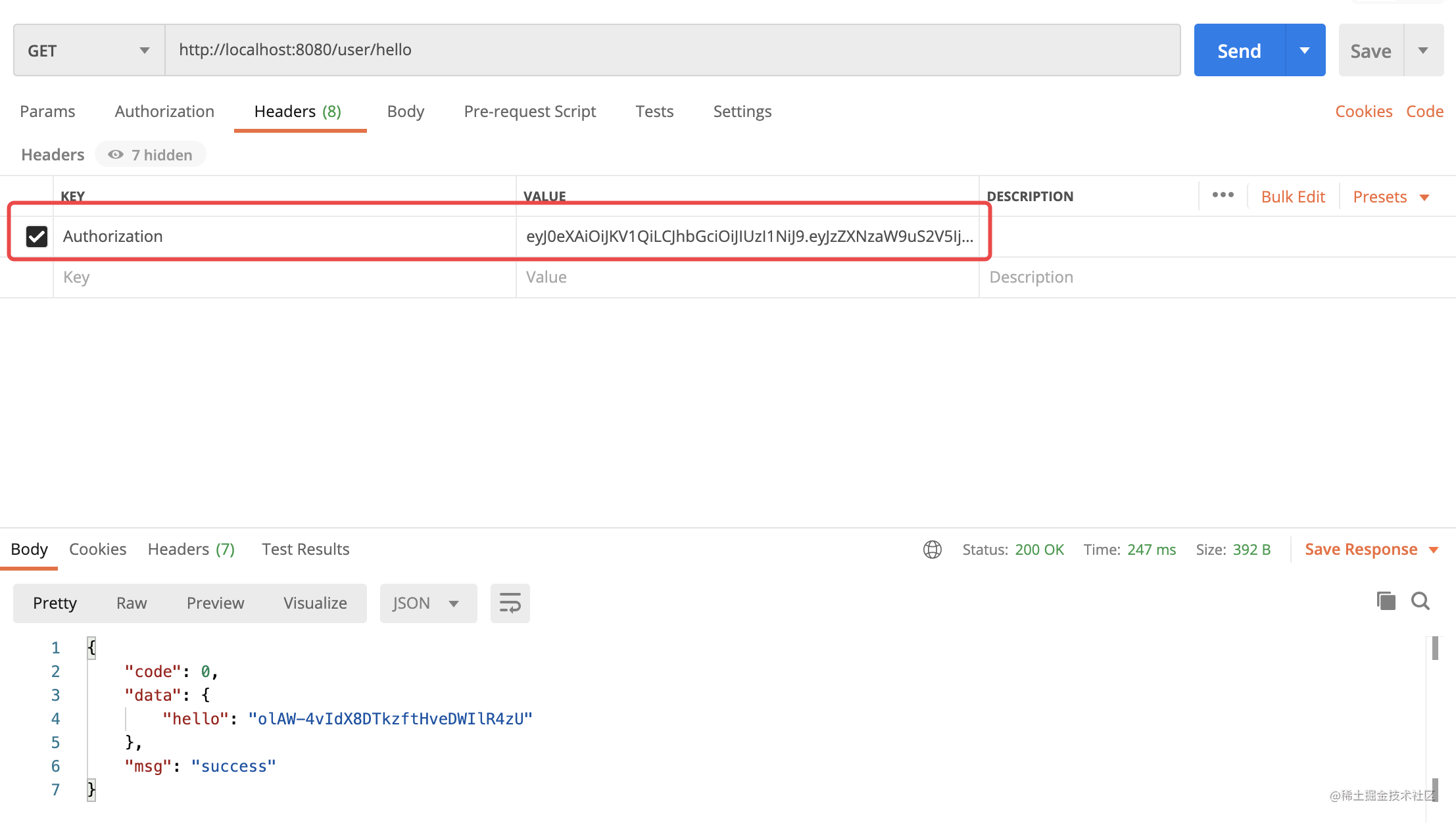Open the Save options dropdown arrow
Viewport: 1456px width, 823px height.
point(1423,51)
